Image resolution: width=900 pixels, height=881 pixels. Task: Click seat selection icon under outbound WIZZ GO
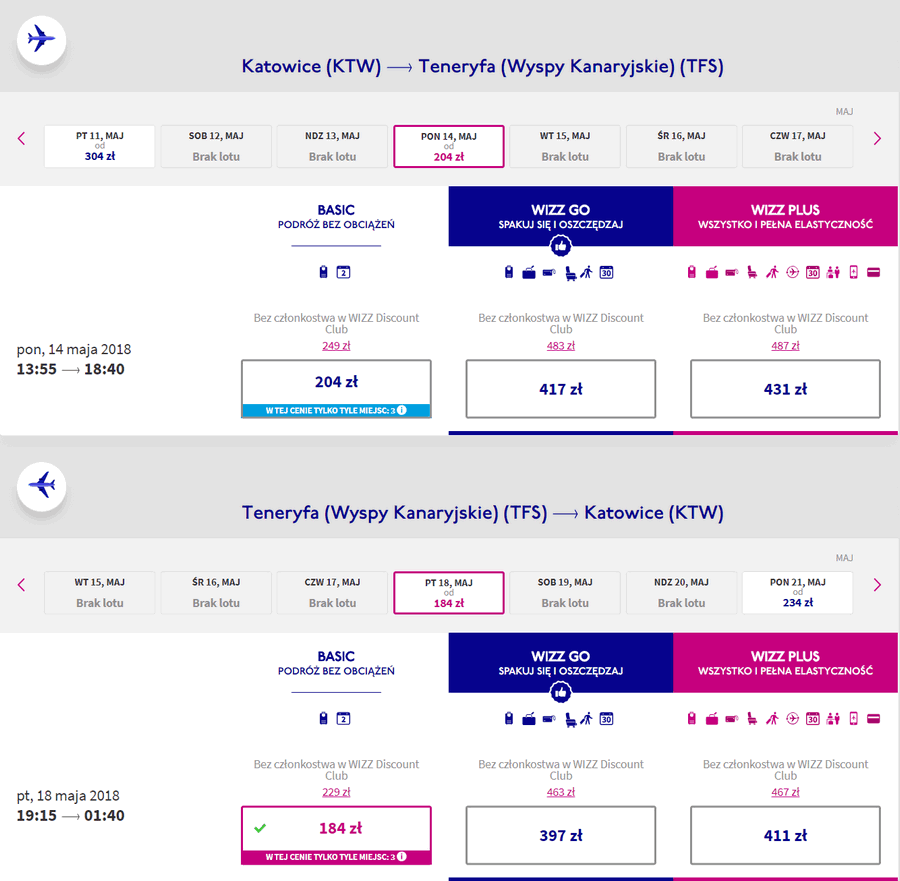pos(570,273)
